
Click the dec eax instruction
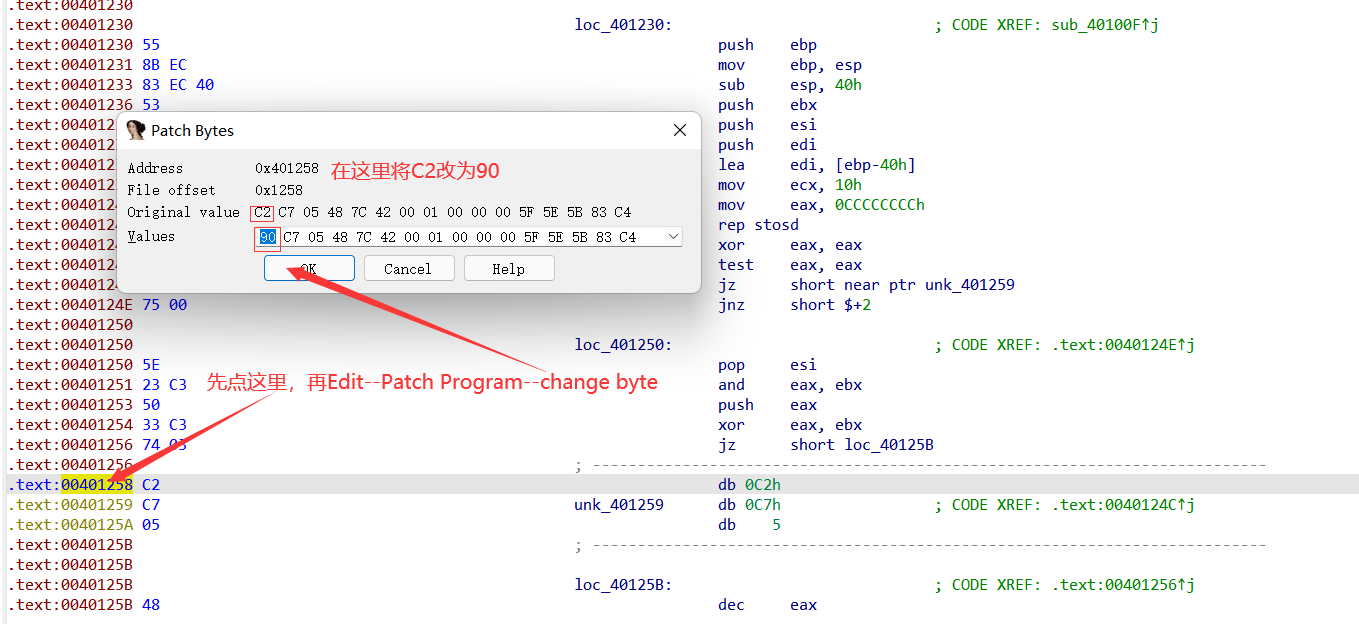[x=767, y=605]
